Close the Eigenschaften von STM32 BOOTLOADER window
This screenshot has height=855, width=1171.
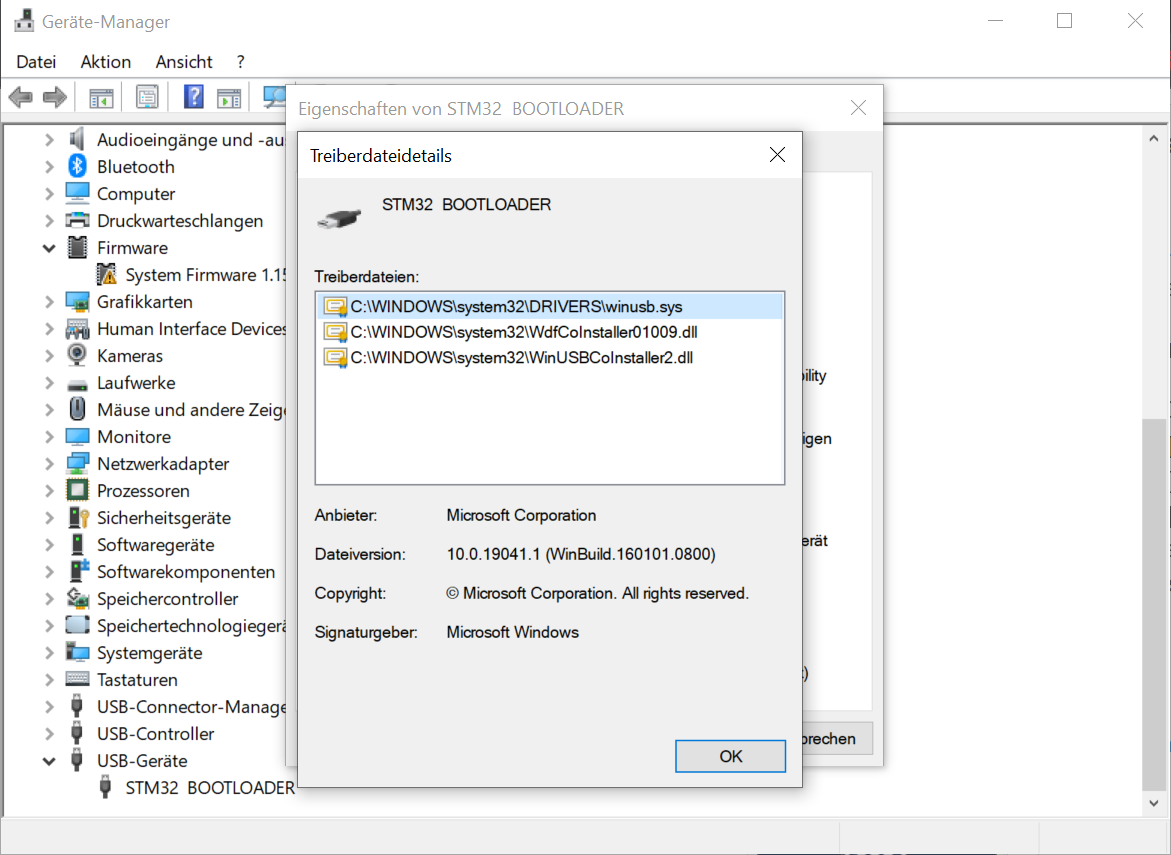(x=858, y=108)
